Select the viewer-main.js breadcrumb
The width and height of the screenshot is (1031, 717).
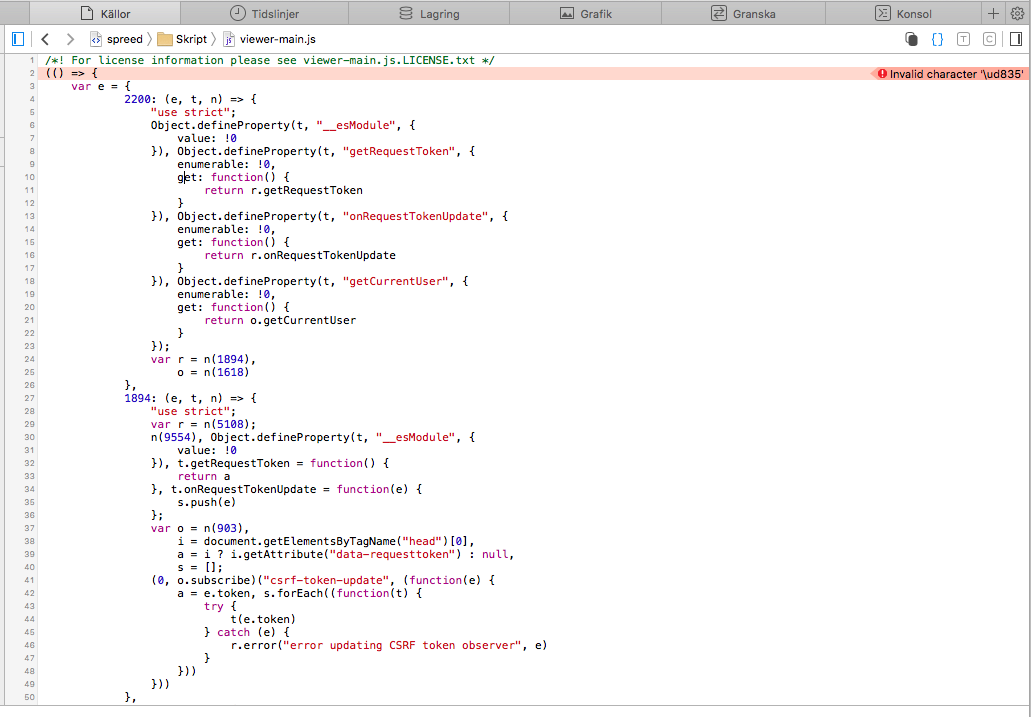click(269, 39)
